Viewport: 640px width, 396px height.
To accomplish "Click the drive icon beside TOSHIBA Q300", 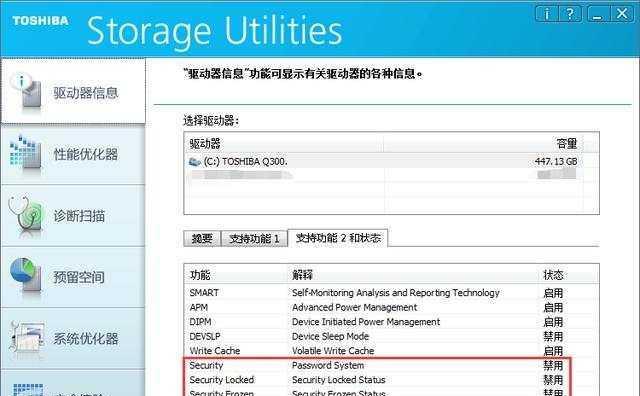I will pyautogui.click(x=194, y=162).
